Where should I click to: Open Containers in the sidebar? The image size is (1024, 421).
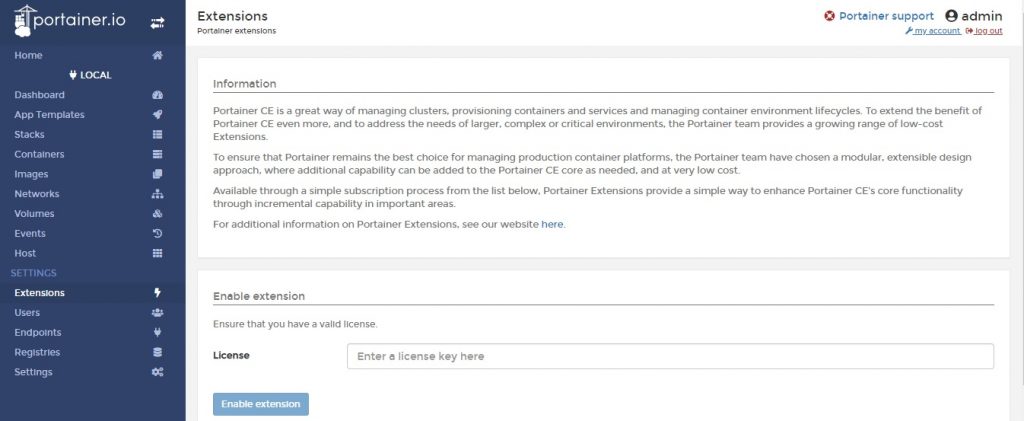[39, 154]
